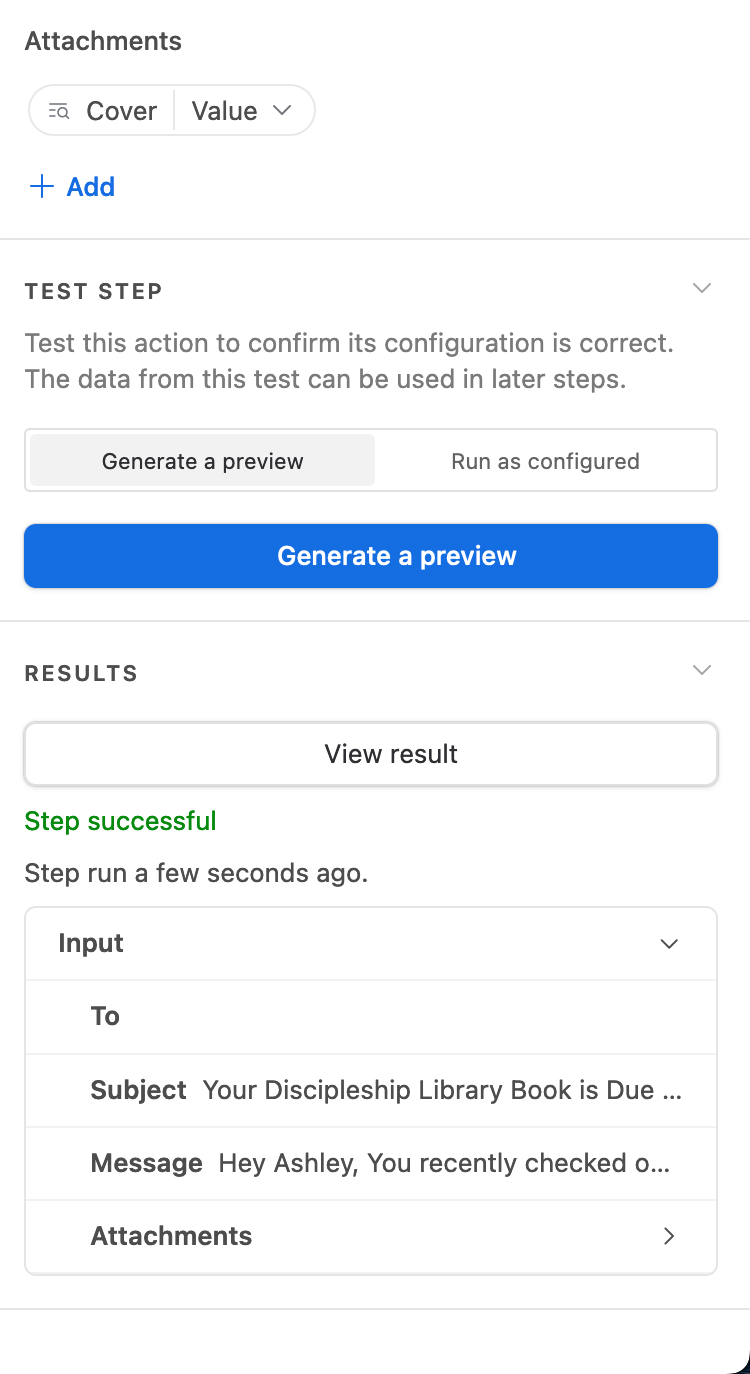Expand the Attachments row arrow
The height and width of the screenshot is (1374, 750).
(669, 1236)
